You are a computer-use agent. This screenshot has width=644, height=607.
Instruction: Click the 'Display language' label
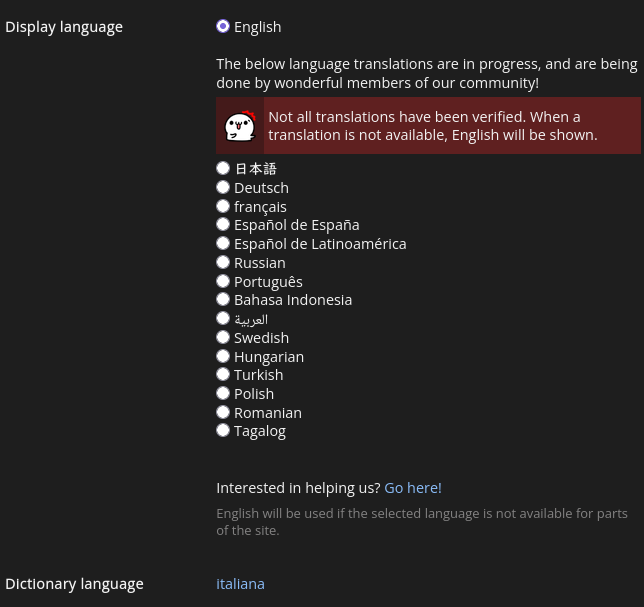click(x=64, y=27)
